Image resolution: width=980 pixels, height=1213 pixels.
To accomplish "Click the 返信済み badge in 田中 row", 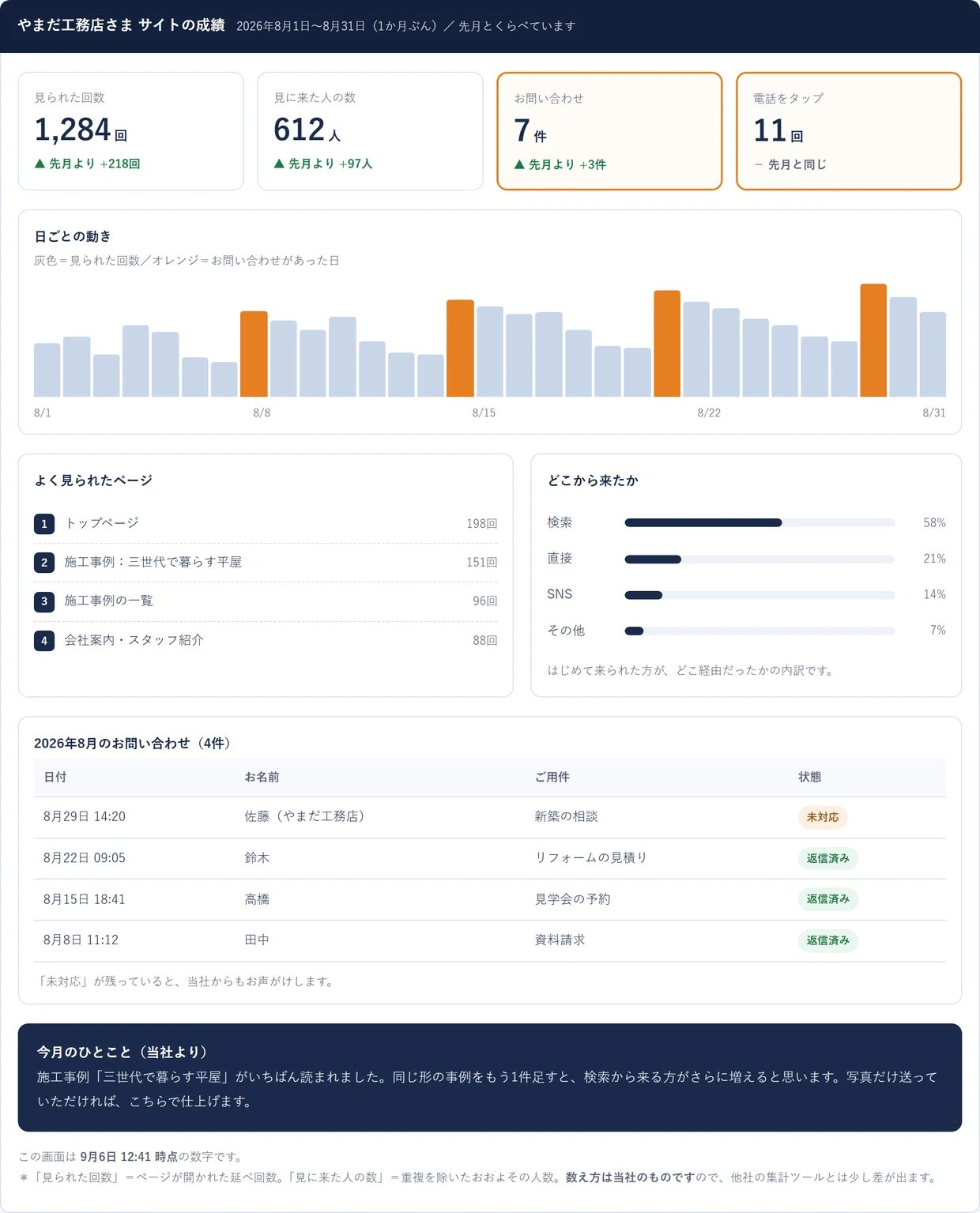I will point(828,940).
